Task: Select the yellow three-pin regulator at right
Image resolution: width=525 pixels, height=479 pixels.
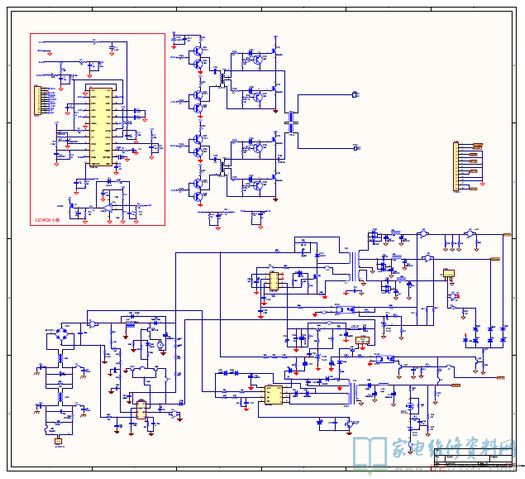Action: click(449, 273)
